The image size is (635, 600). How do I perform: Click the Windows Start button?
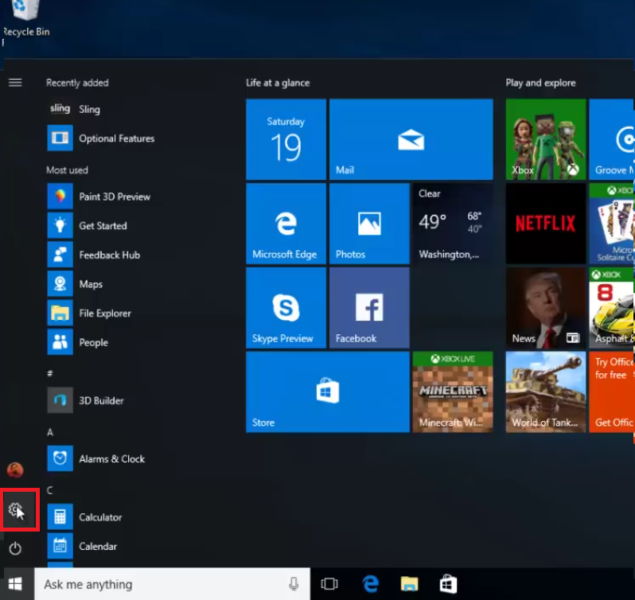(15, 584)
